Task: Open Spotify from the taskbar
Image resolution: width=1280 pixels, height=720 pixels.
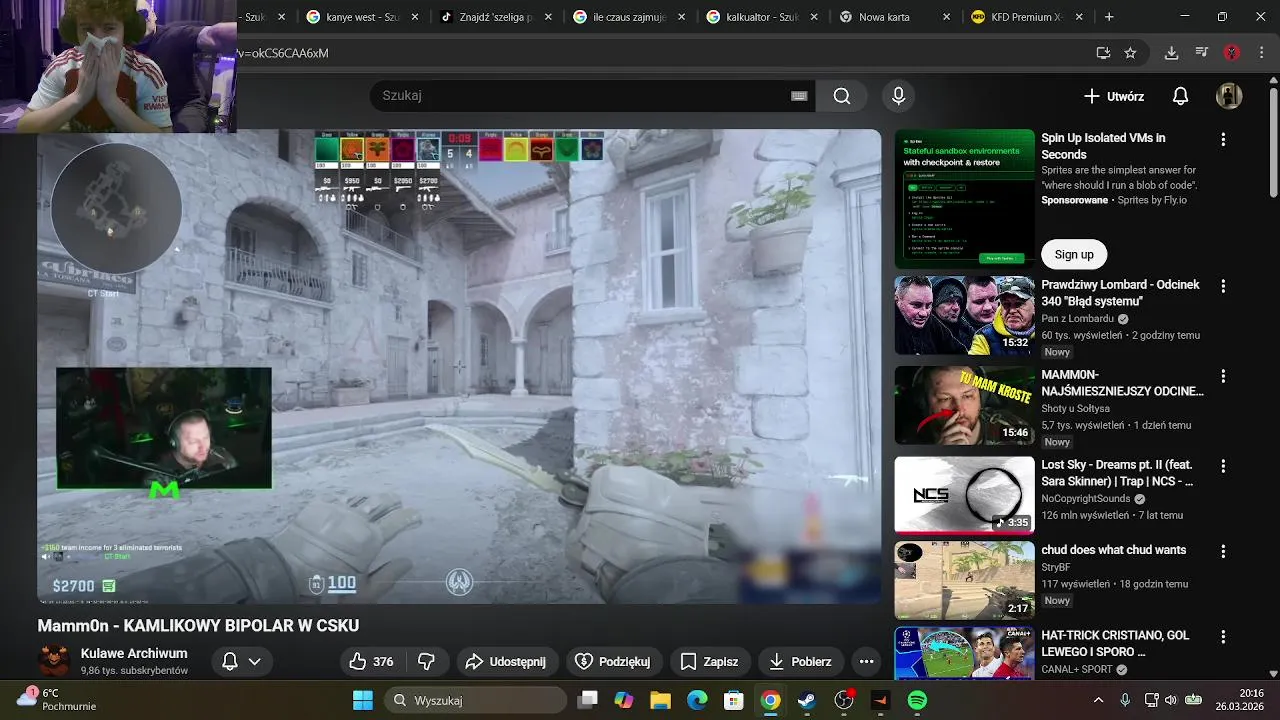Action: [x=917, y=700]
